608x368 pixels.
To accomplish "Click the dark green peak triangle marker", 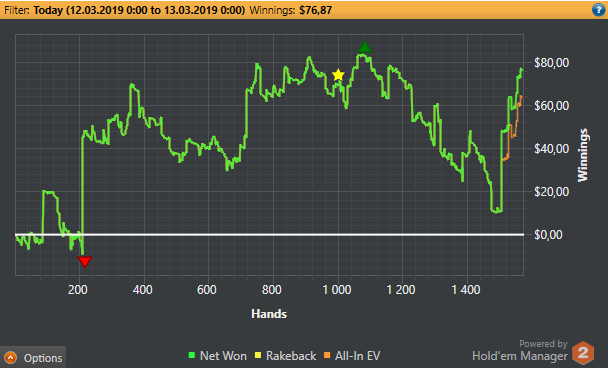I will [364, 47].
